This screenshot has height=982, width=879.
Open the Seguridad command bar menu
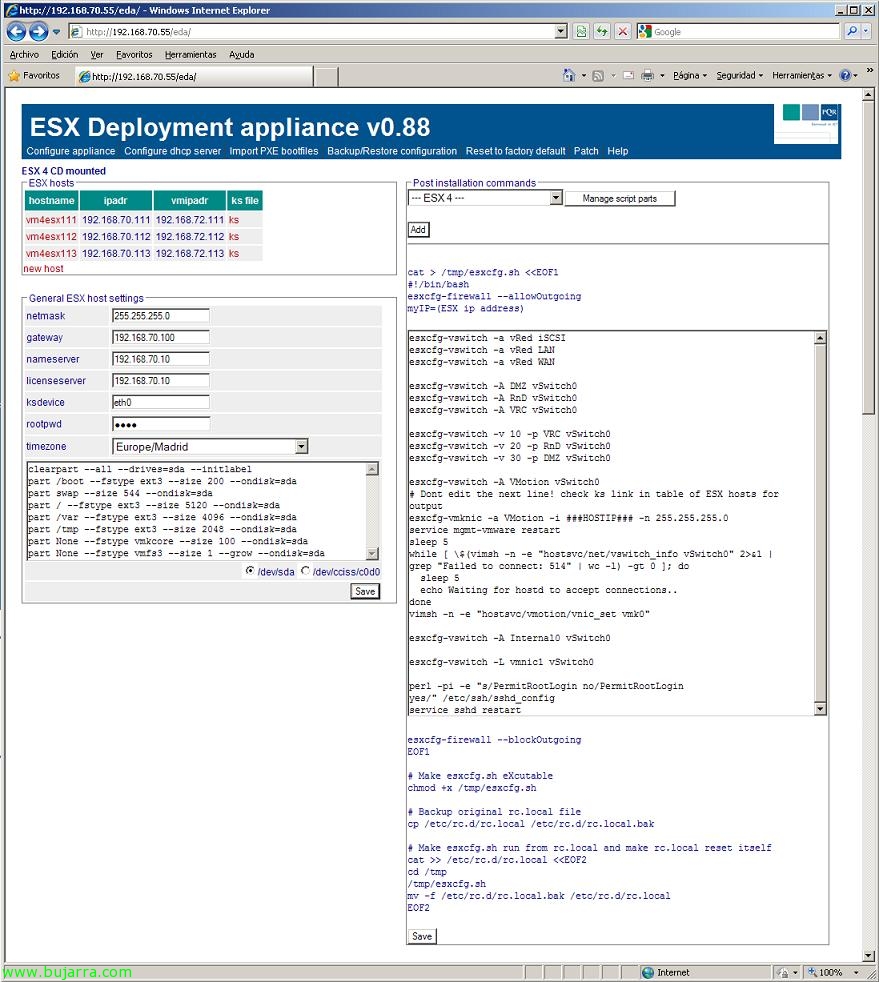pyautogui.click(x=739, y=76)
